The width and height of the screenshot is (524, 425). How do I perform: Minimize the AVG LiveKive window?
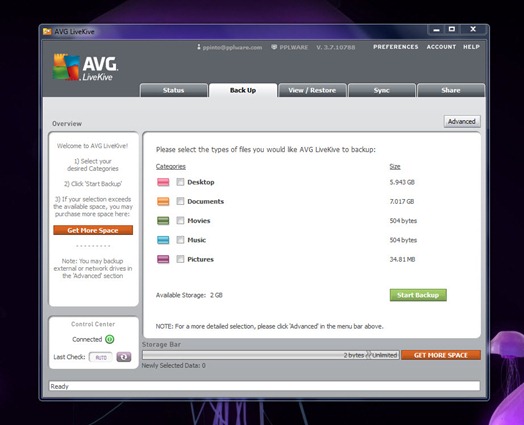(x=436, y=30)
